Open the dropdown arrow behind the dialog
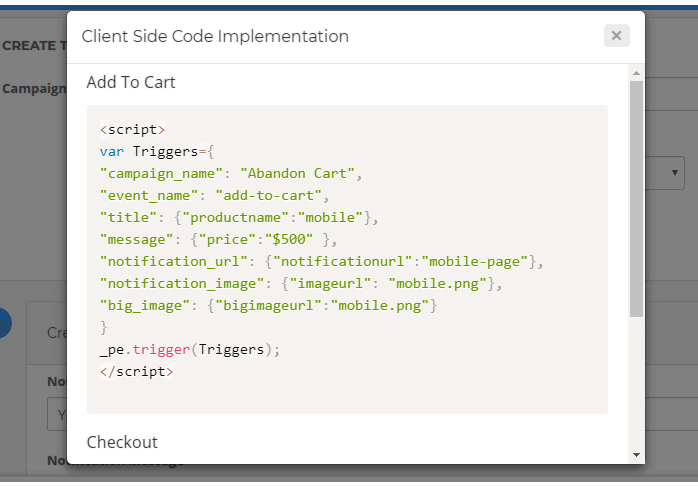This screenshot has height=486, width=698. click(674, 173)
